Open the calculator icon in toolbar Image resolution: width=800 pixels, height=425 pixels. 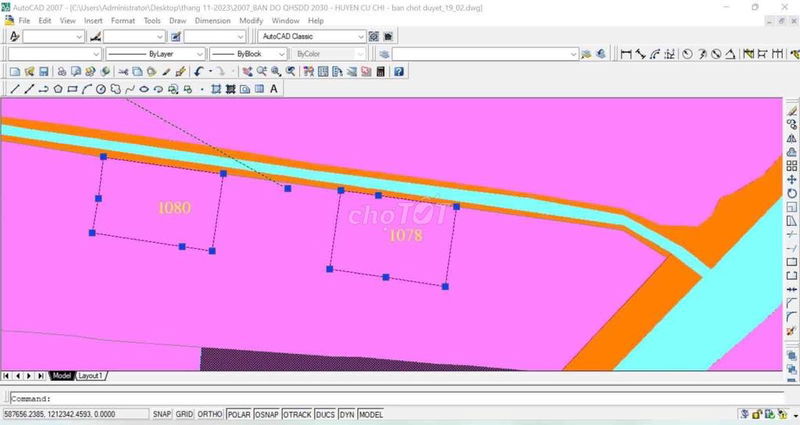pos(381,71)
